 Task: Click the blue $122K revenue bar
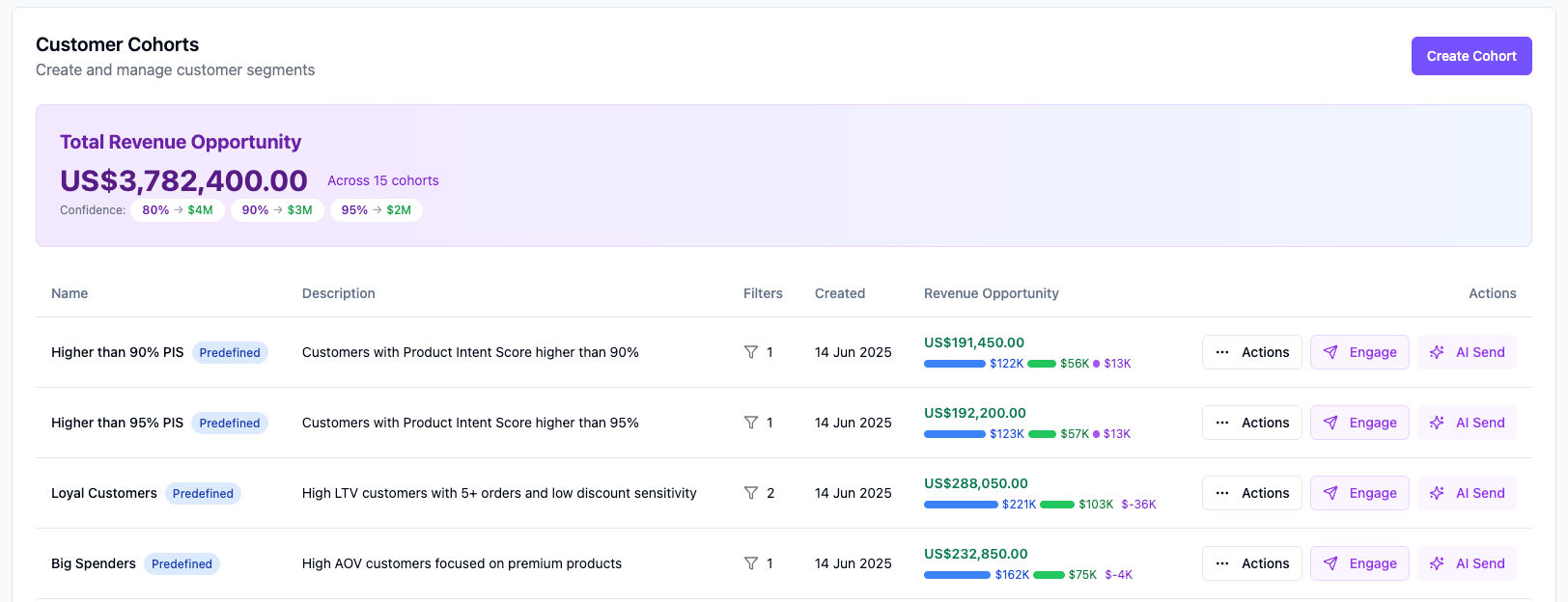(955, 364)
